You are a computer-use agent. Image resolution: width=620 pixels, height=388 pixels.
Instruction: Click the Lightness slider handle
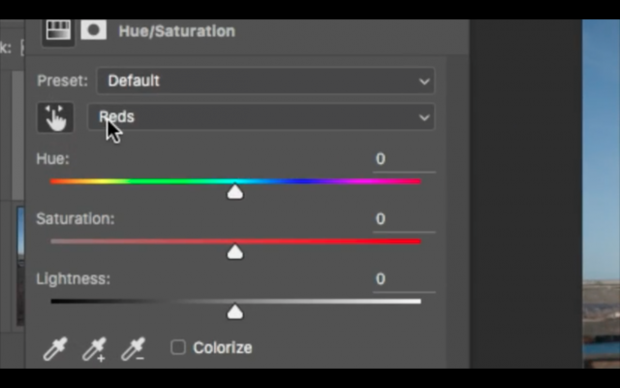click(x=235, y=312)
